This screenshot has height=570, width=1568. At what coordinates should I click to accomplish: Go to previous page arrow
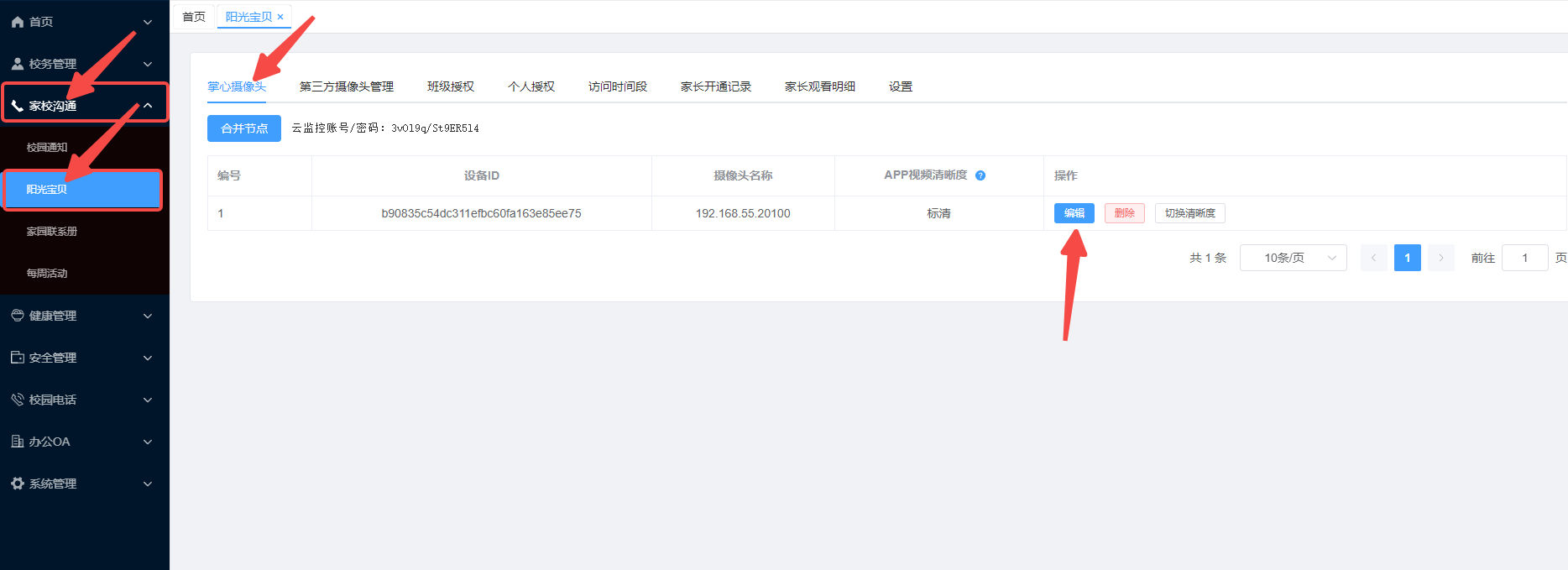click(x=1374, y=258)
